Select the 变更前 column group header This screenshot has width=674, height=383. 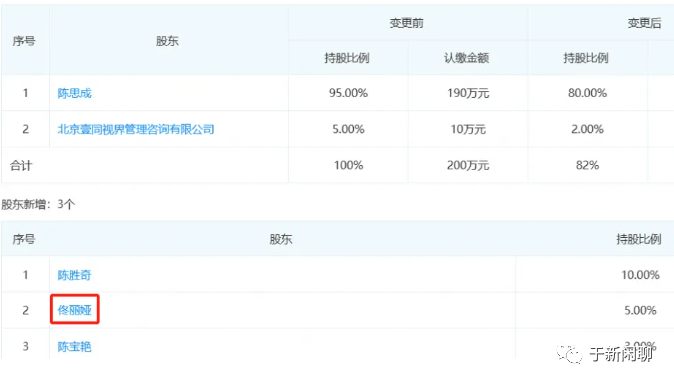(407, 23)
